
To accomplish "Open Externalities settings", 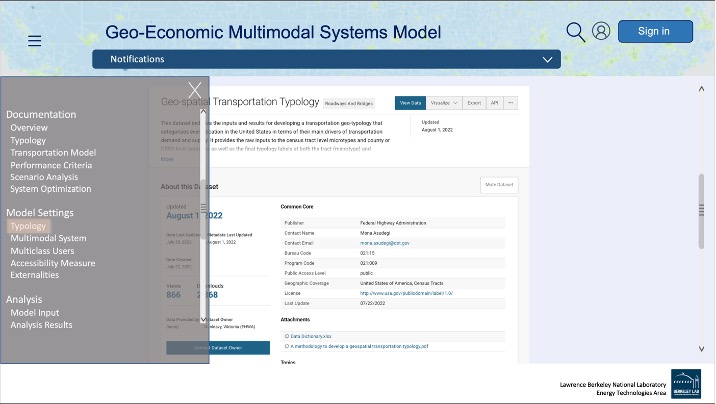I will click(34, 275).
